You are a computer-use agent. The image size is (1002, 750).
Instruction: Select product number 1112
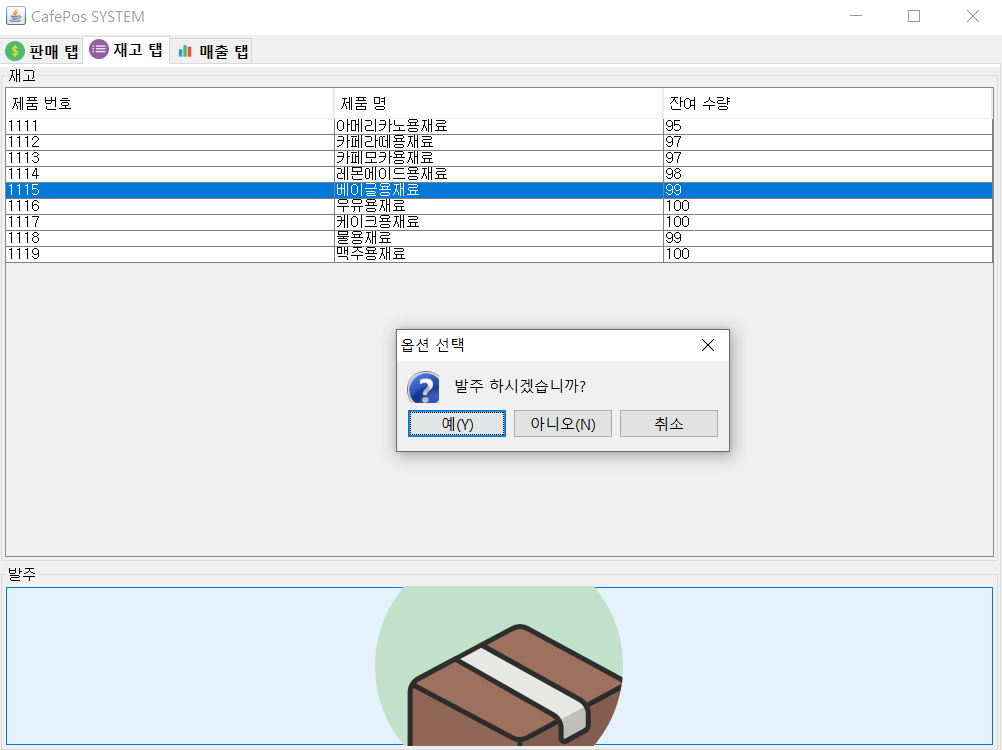170,142
